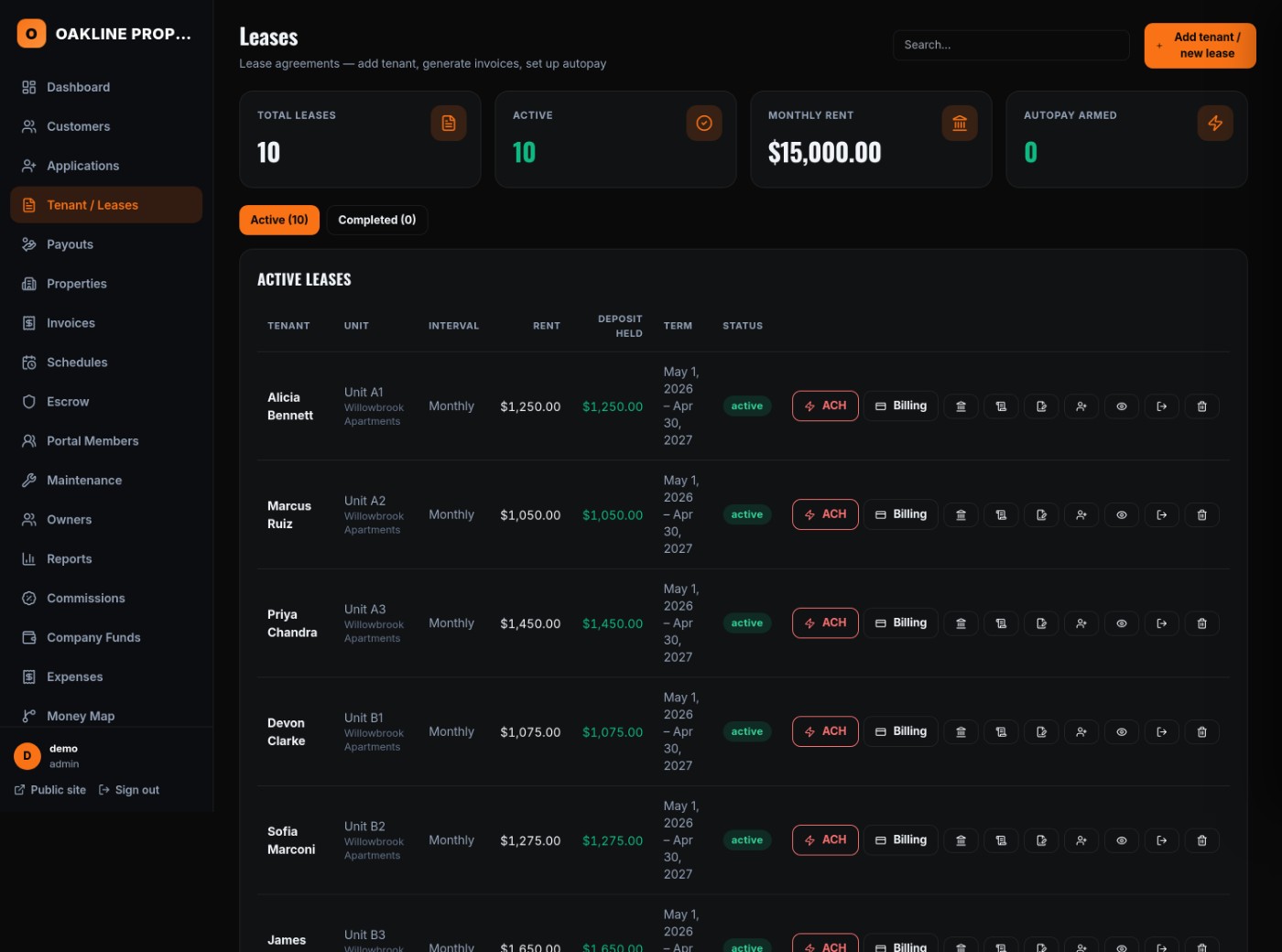Click bank icon for Marcus Ruiz

[961, 515]
